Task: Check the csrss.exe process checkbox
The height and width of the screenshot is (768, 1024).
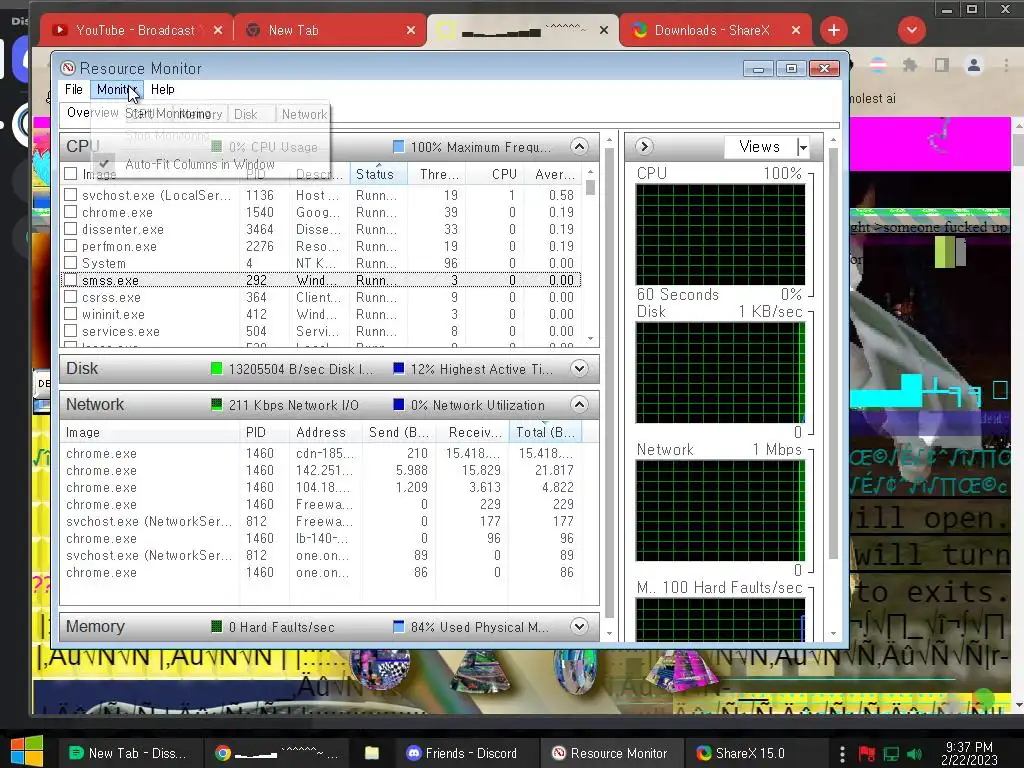Action: pos(71,296)
